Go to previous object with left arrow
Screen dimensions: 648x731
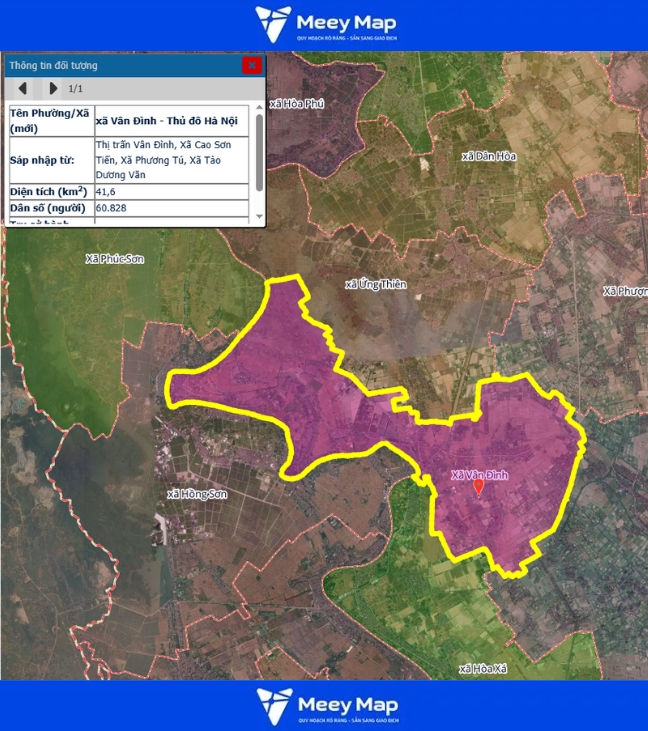coord(23,89)
